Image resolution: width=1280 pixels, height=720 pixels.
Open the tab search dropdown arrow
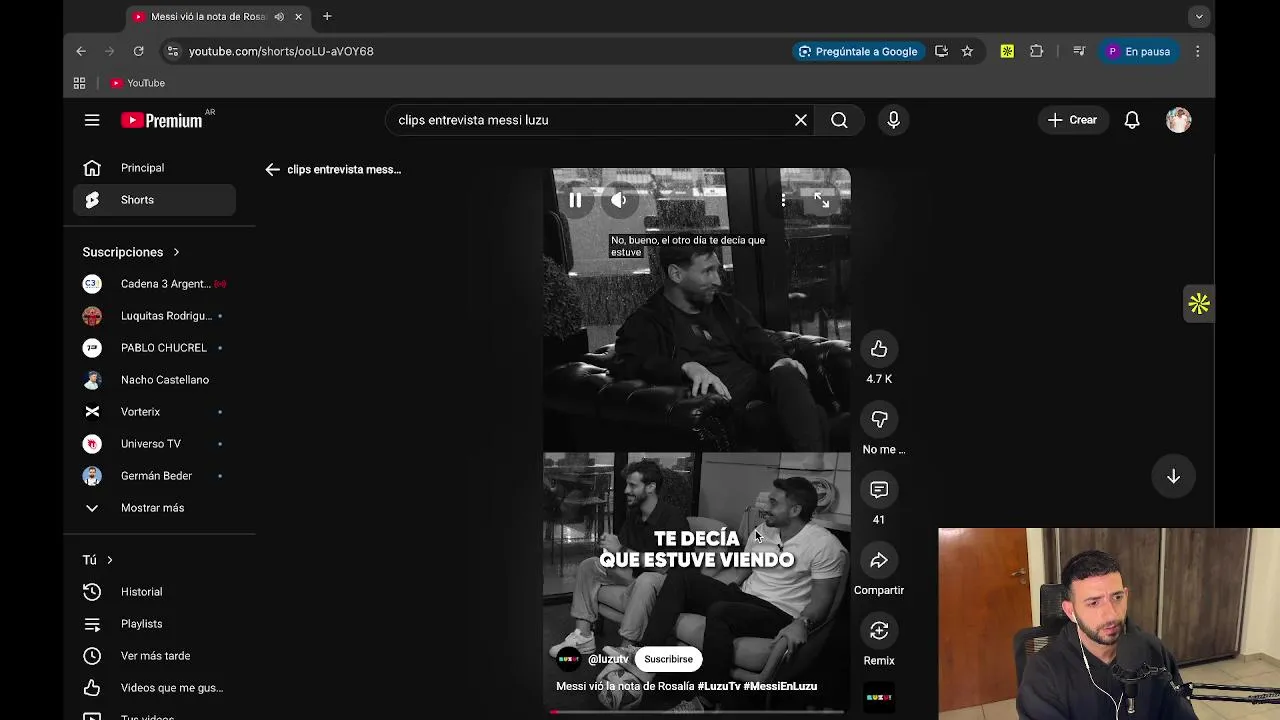[1199, 16]
